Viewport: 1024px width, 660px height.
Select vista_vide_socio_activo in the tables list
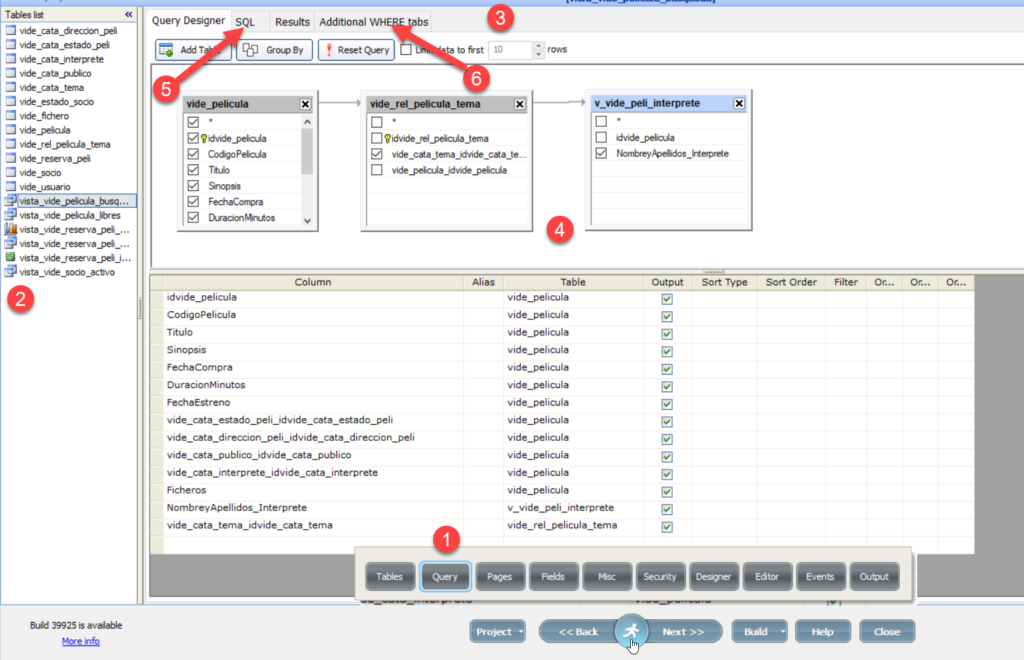pyautogui.click(x=75, y=272)
